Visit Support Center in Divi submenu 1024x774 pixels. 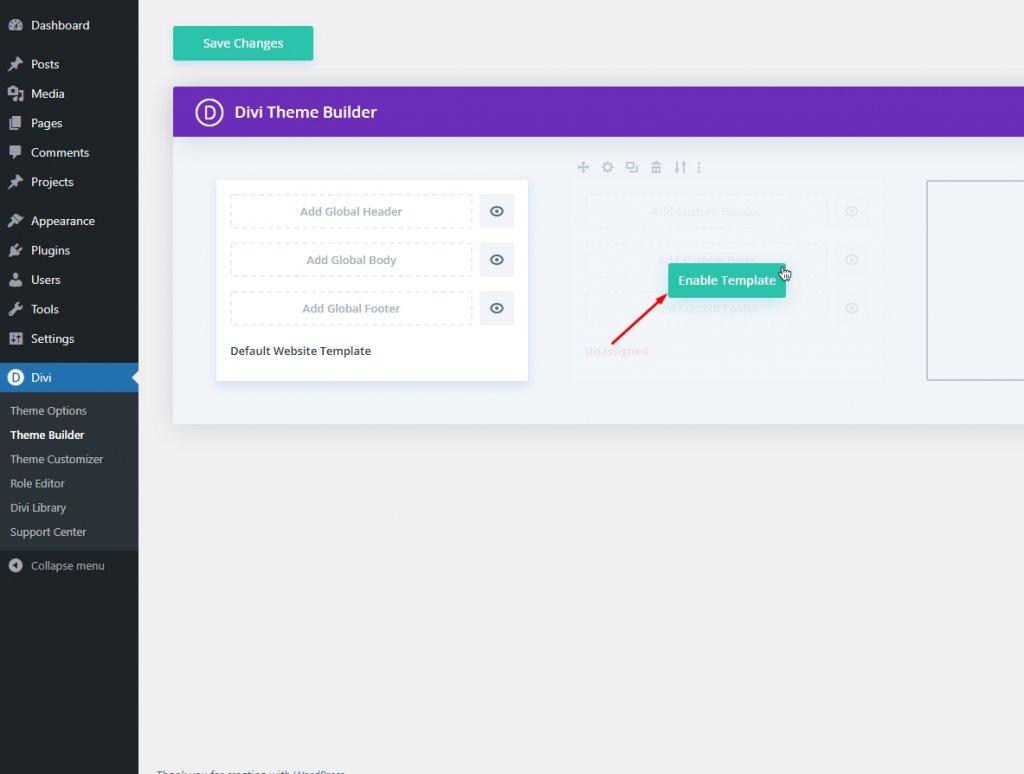pyautogui.click(x=48, y=532)
